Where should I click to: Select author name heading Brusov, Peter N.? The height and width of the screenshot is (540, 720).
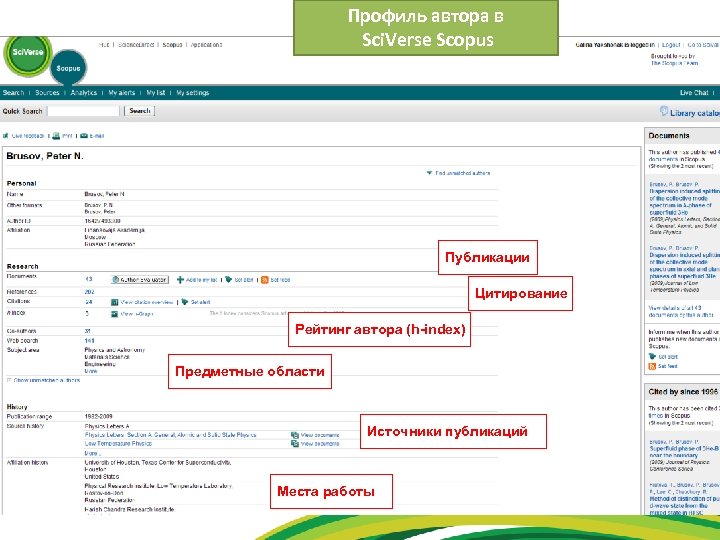pyautogui.click(x=45, y=156)
